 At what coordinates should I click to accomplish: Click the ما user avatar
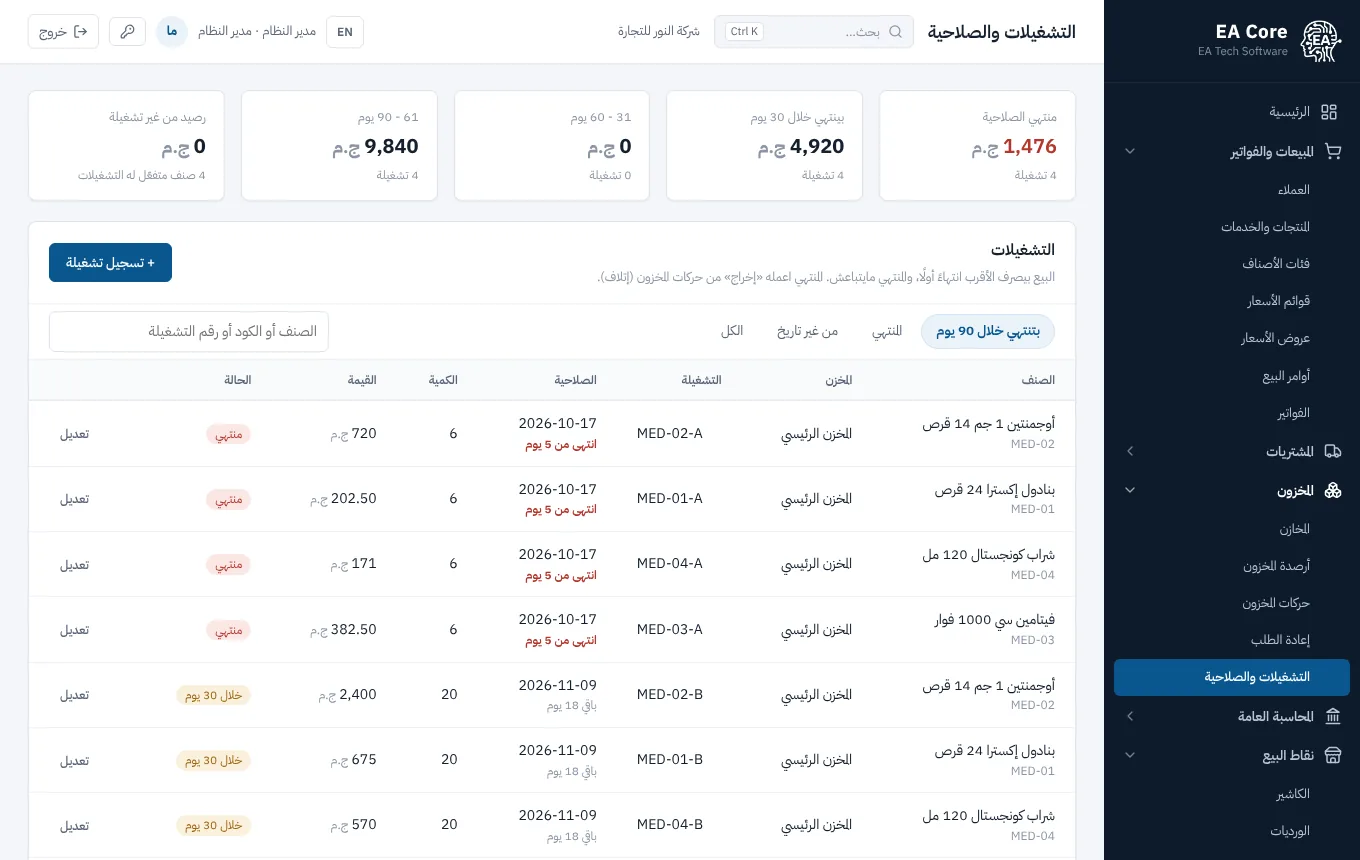coord(172,32)
